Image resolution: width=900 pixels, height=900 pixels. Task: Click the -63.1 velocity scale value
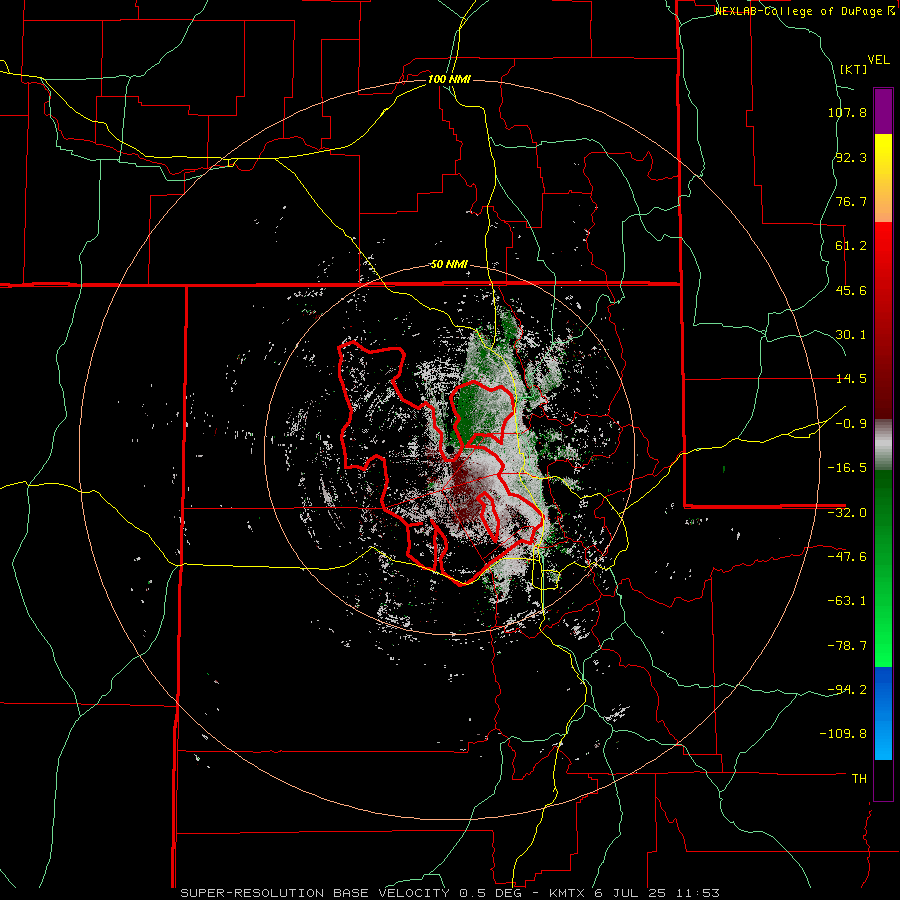pos(847,601)
